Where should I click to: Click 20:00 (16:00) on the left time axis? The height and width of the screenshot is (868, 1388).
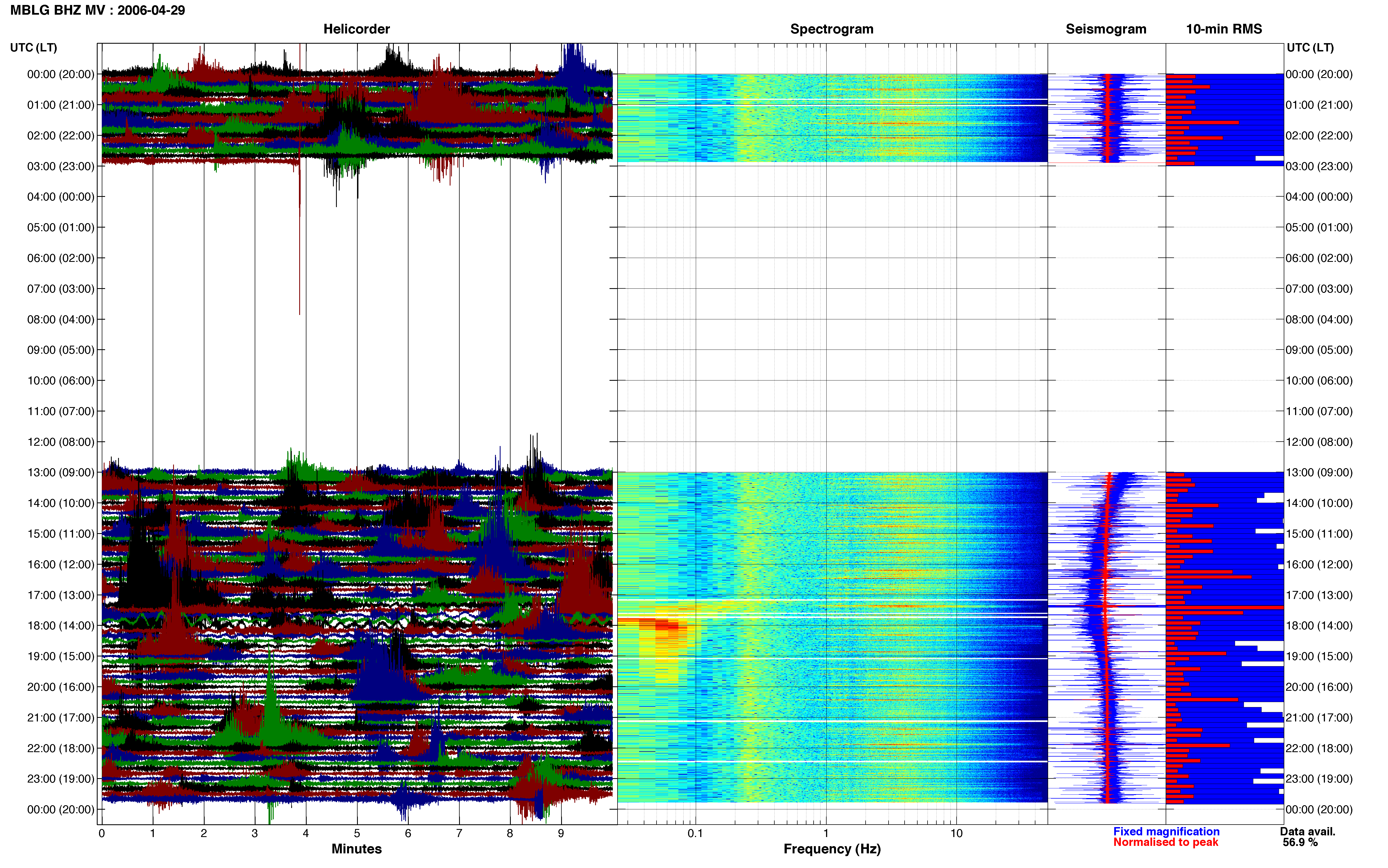[x=60, y=687]
